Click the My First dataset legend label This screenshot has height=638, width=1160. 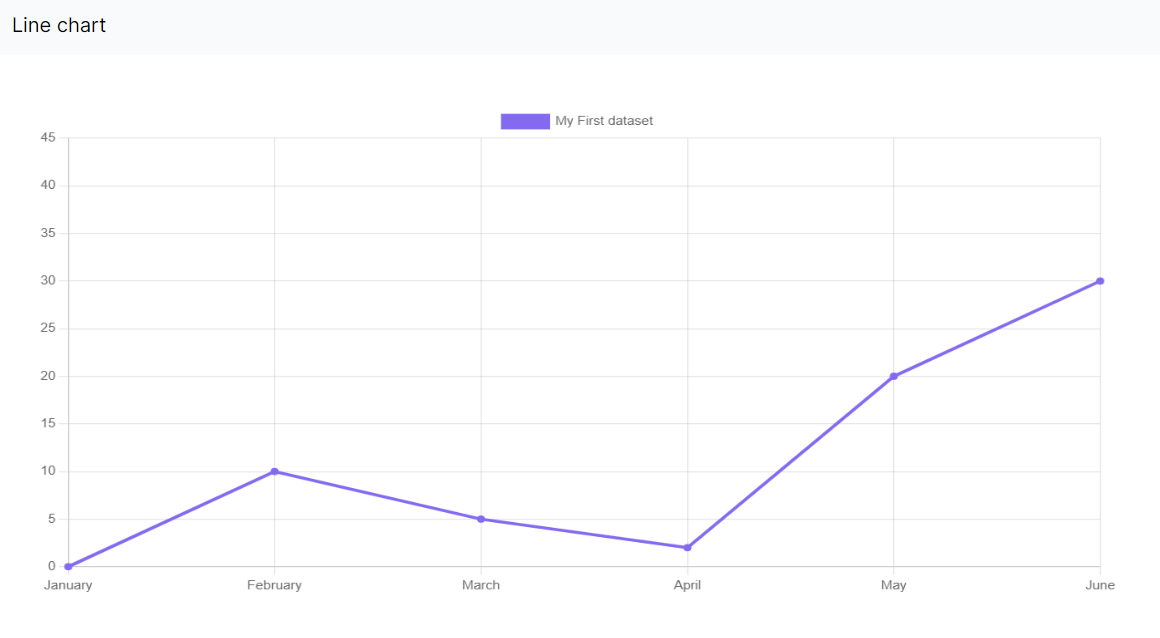point(604,121)
